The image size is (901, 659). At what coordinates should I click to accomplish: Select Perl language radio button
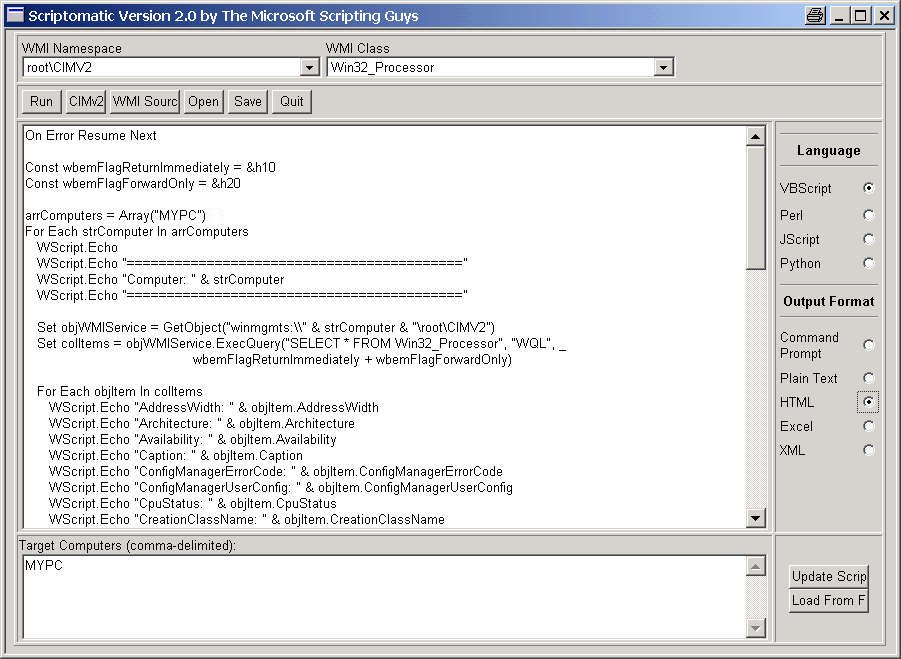868,215
